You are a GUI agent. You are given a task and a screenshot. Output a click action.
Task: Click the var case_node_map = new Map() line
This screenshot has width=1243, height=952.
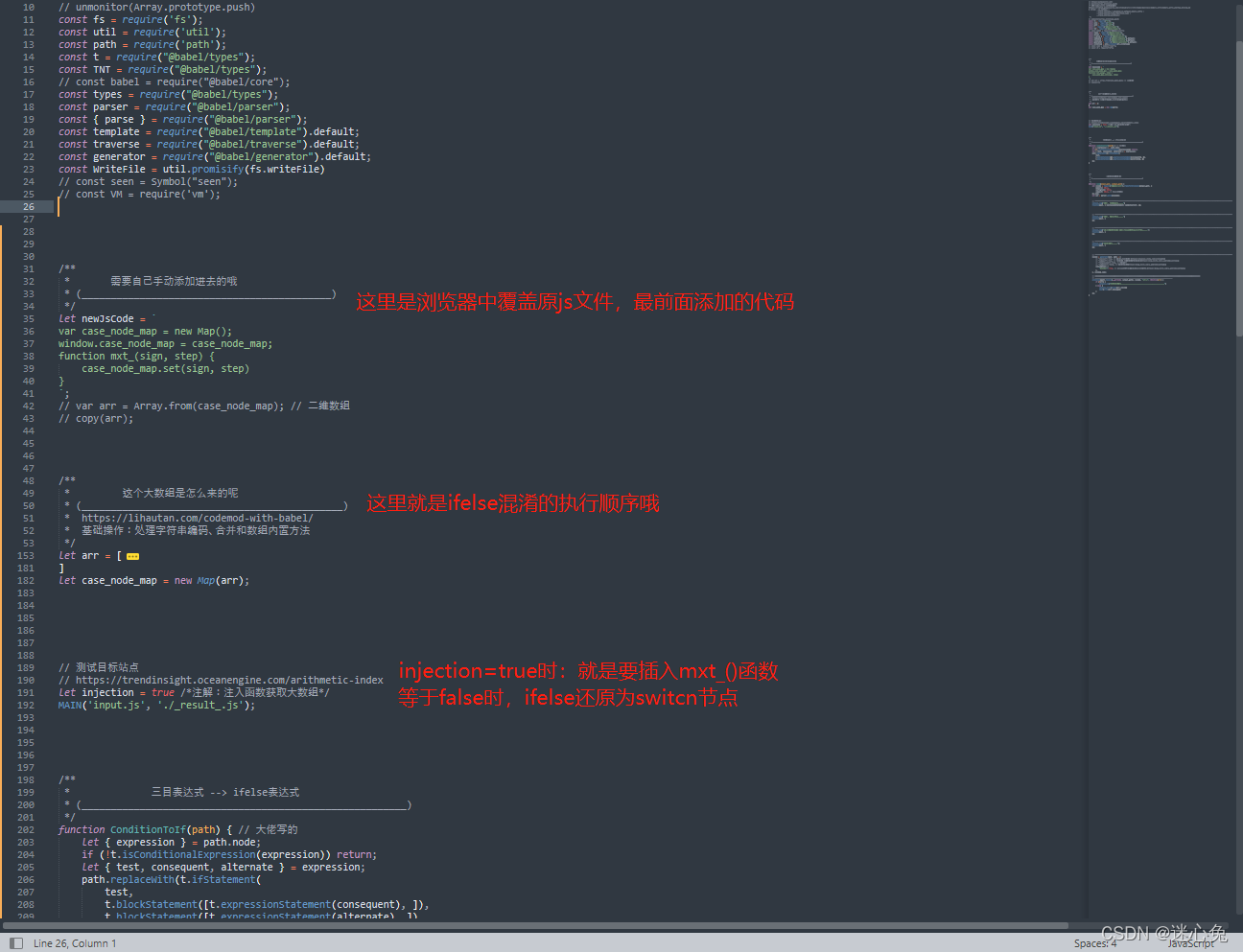click(145, 331)
